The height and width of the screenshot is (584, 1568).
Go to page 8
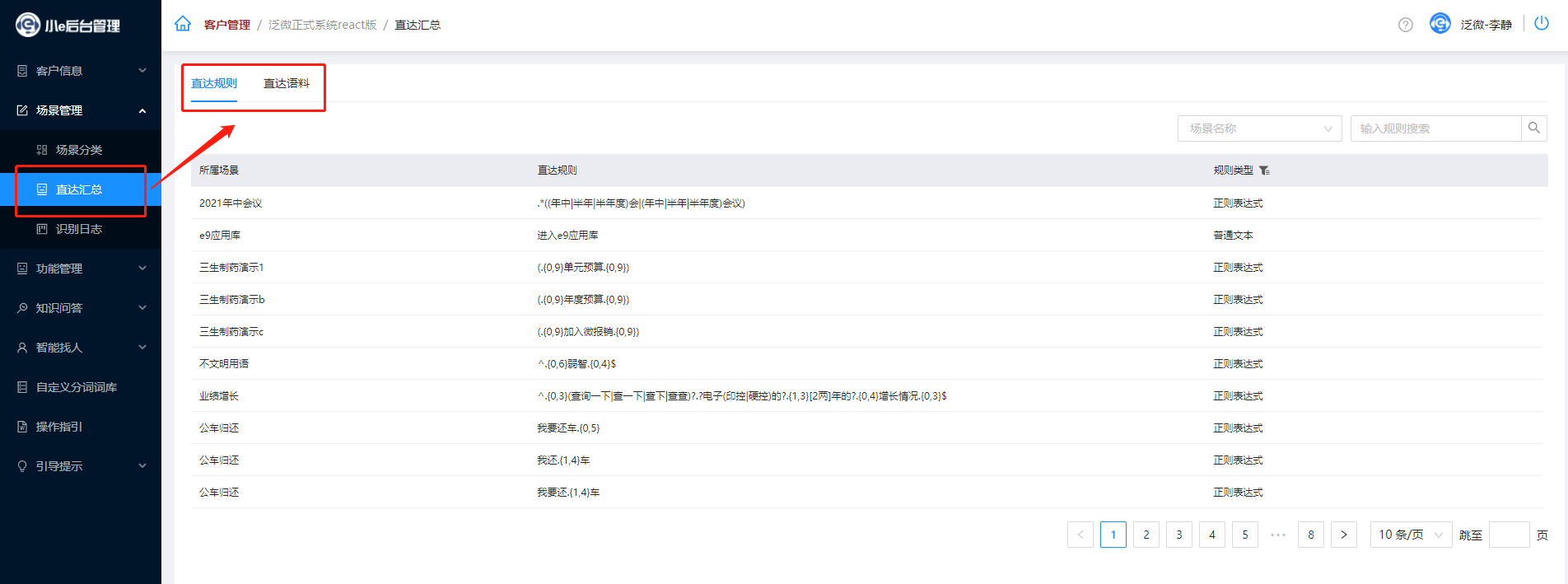point(1311,535)
